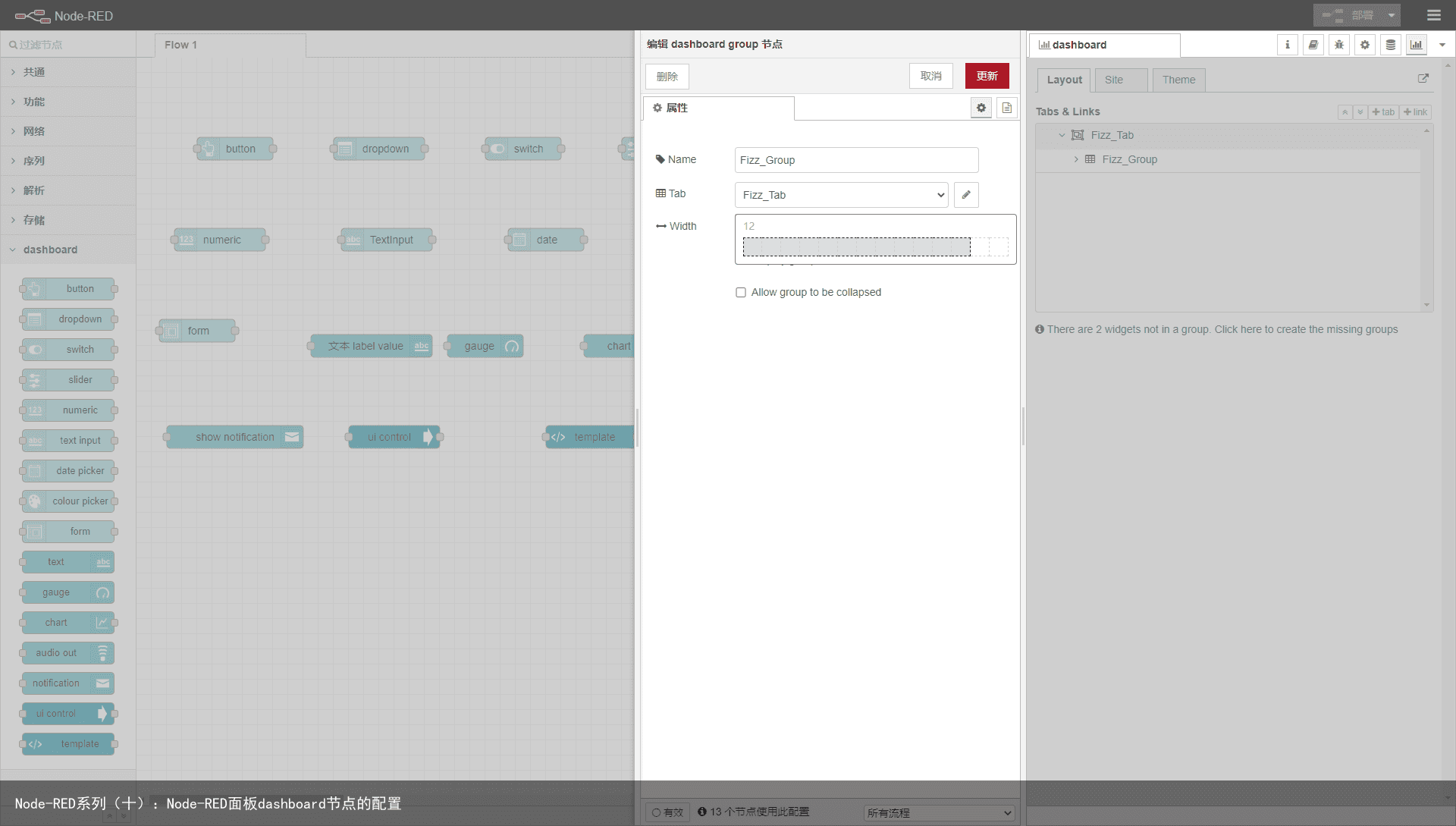The image size is (1456, 826).
Task: Click the export/download icon in edit dialog
Action: (1006, 107)
